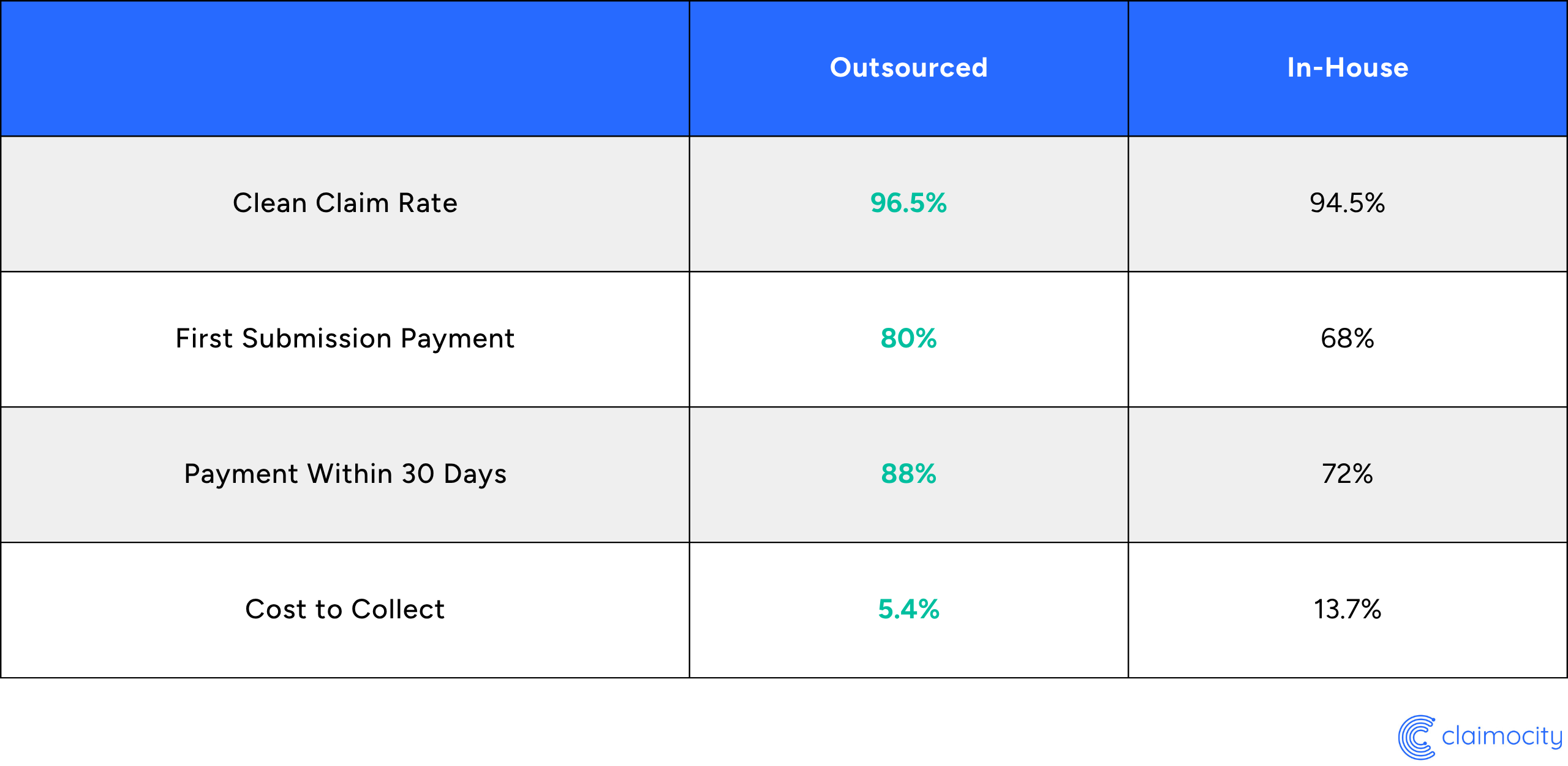Select the In-House column header
Viewport: 1568px width, 766px height.
point(1347,67)
